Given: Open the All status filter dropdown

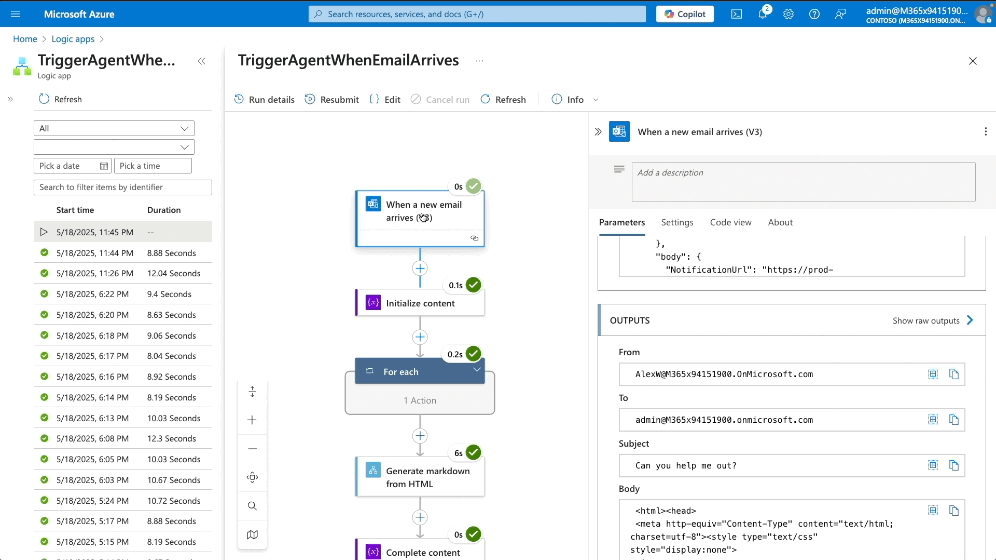Looking at the screenshot, I should click(x=114, y=128).
